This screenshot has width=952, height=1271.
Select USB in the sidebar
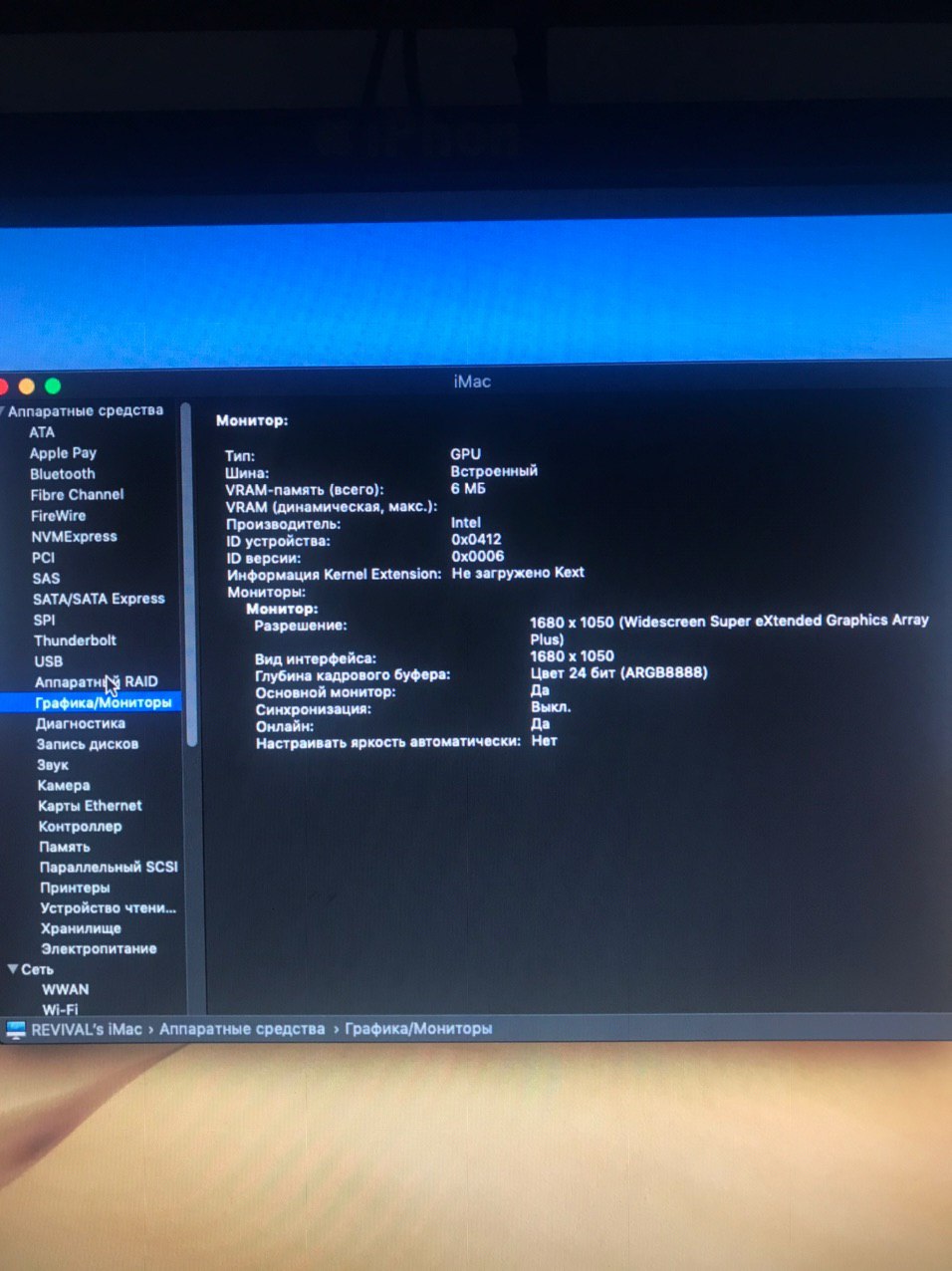point(48,661)
